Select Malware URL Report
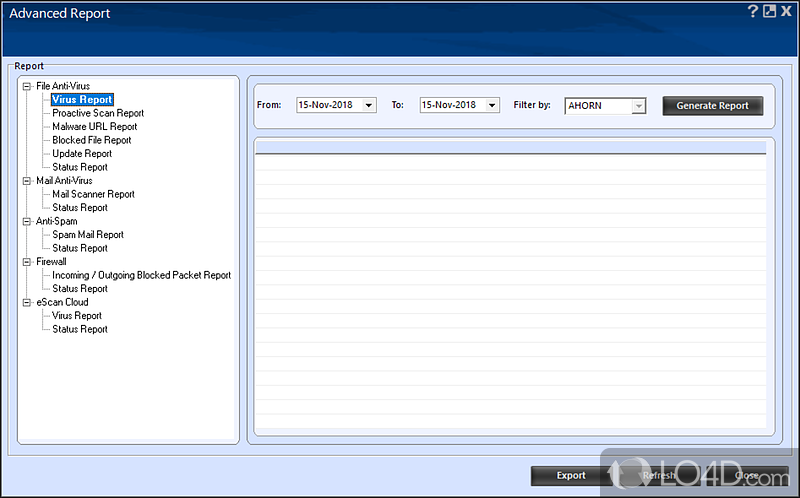 pyautogui.click(x=94, y=127)
